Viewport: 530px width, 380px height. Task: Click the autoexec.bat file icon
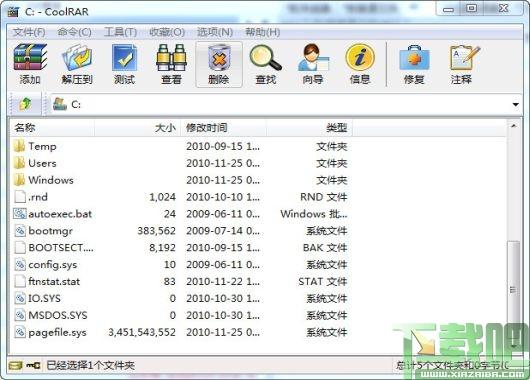tap(20, 214)
